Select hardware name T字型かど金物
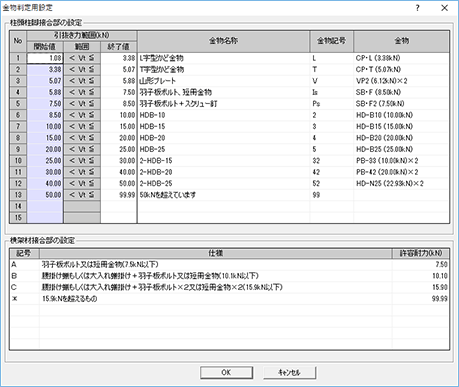The image size is (459, 387). (223, 69)
